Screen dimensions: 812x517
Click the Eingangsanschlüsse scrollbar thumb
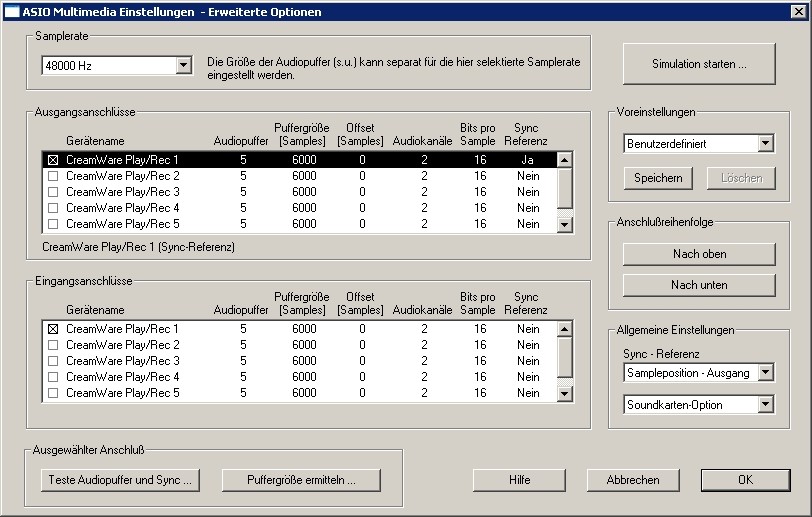click(x=564, y=357)
